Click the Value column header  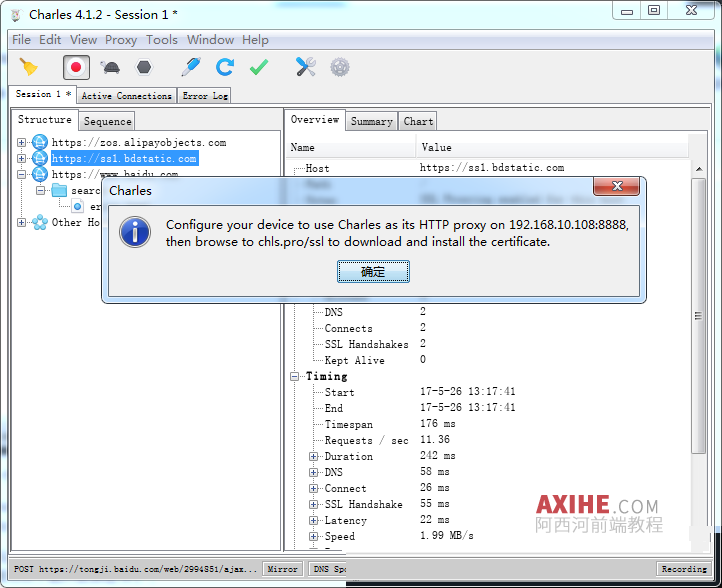coord(553,147)
